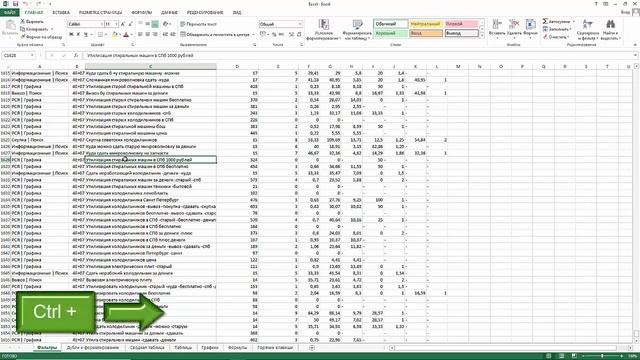Open the Сводная таблица sheet tab
The width and height of the screenshot is (640, 360).
tap(147, 348)
